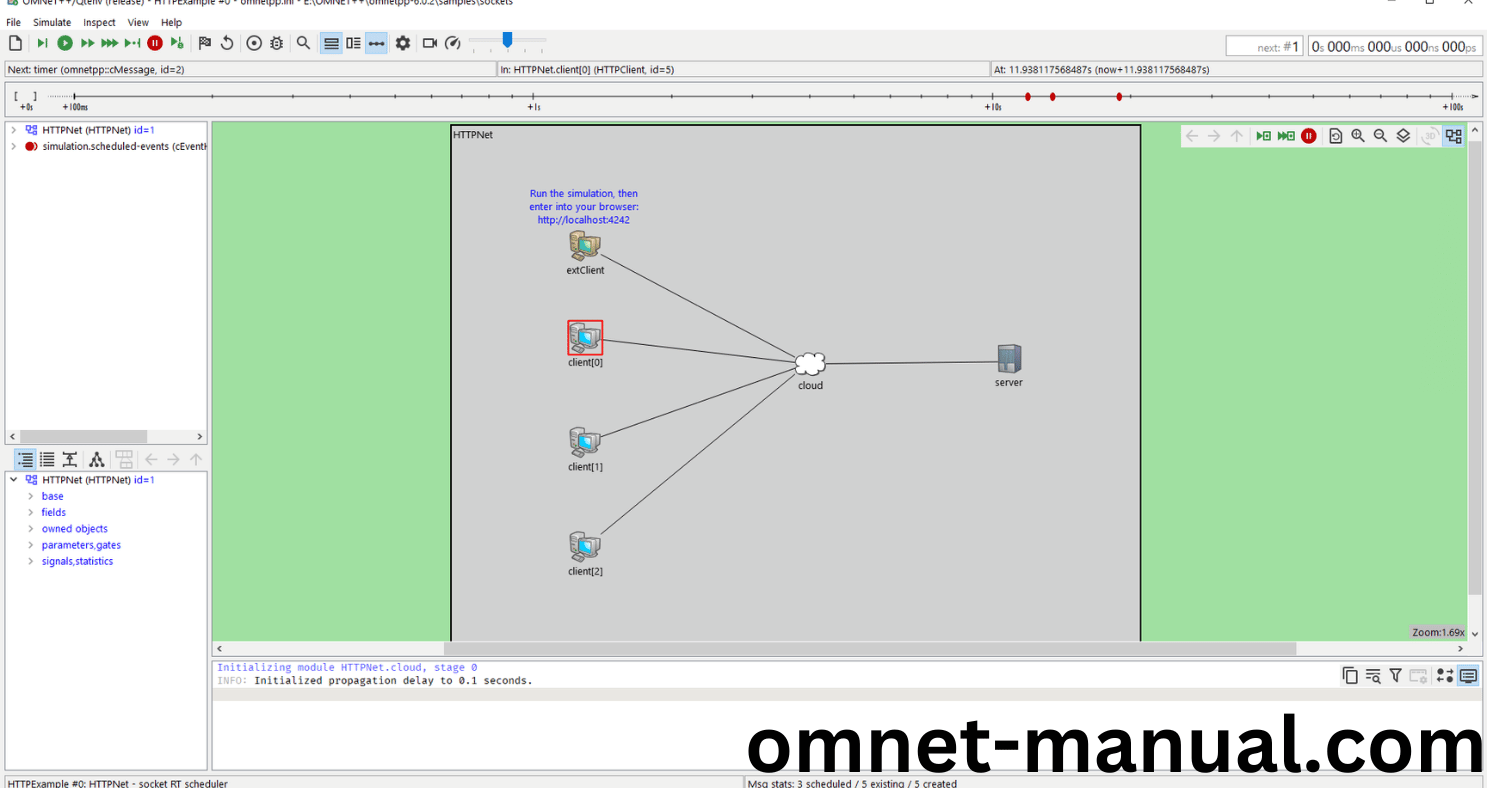Click the simulation speed slider handle
Image resolution: width=1487 pixels, height=788 pixels.
508,40
